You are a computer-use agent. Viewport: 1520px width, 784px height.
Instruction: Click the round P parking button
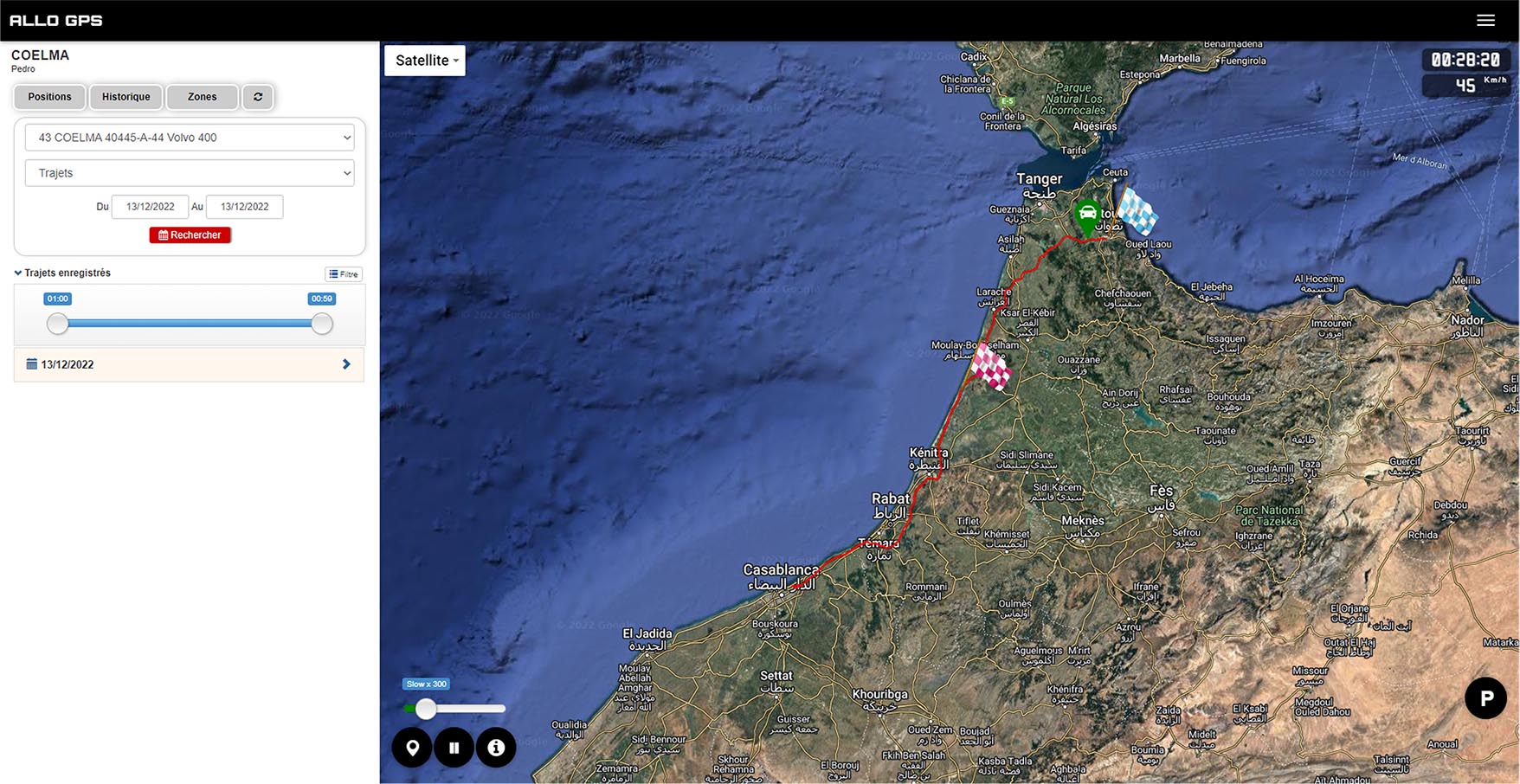pyautogui.click(x=1485, y=697)
